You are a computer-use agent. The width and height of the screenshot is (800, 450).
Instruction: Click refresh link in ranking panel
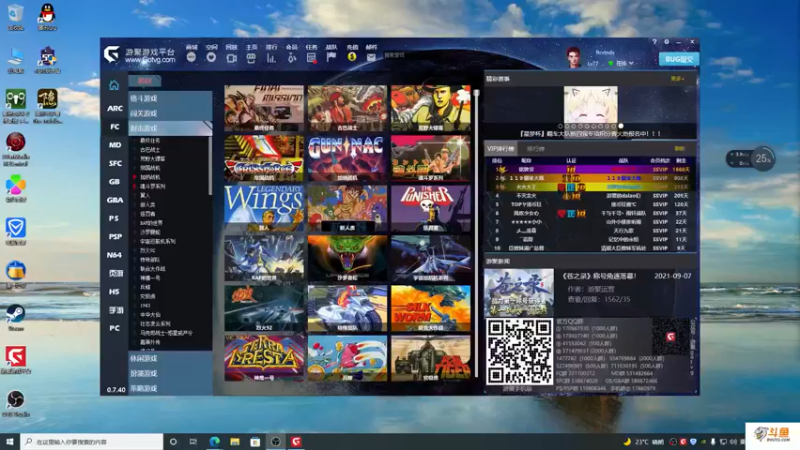point(679,149)
